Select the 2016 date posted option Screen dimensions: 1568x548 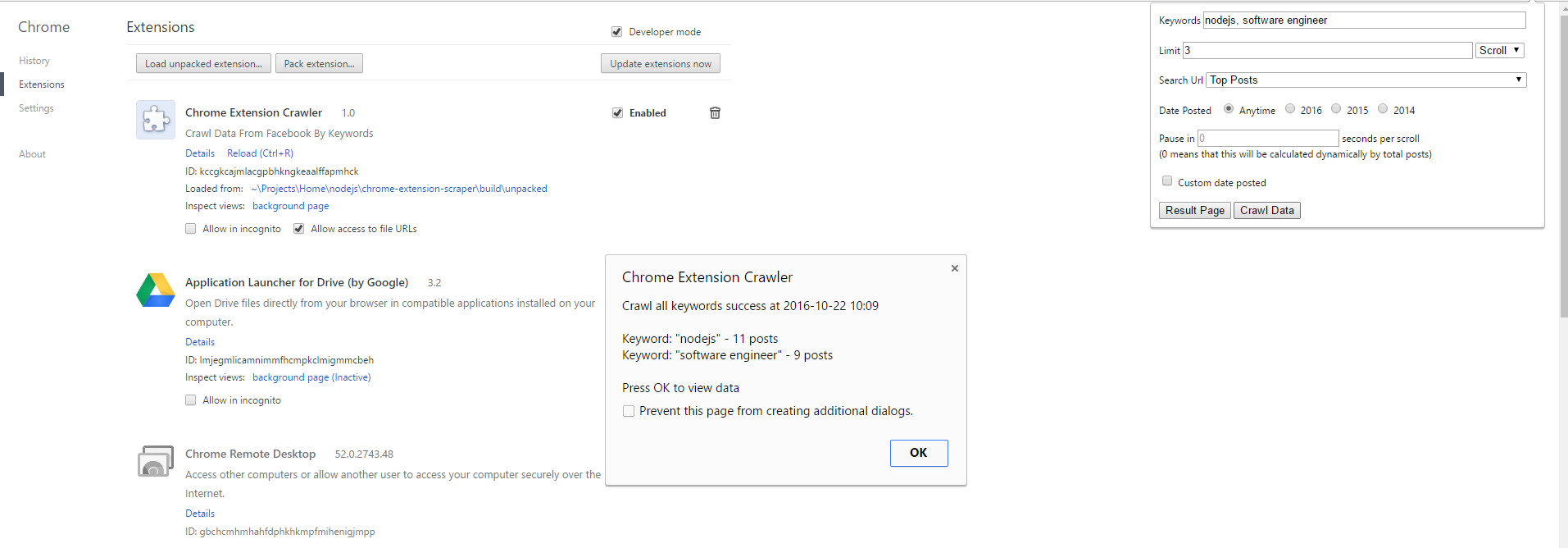coord(1290,108)
